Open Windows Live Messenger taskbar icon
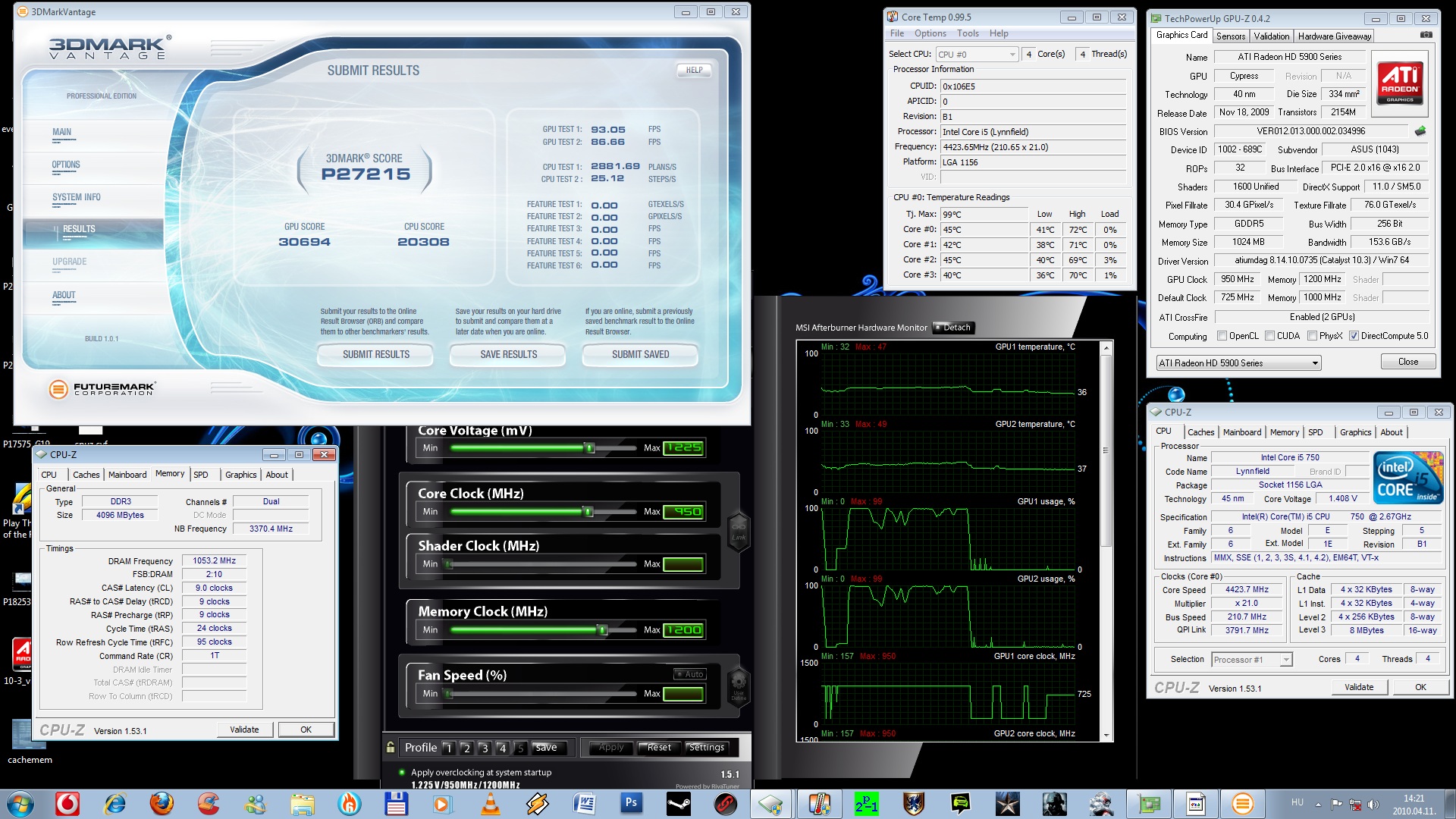Screen dimensions: 1456x819 coord(255,804)
